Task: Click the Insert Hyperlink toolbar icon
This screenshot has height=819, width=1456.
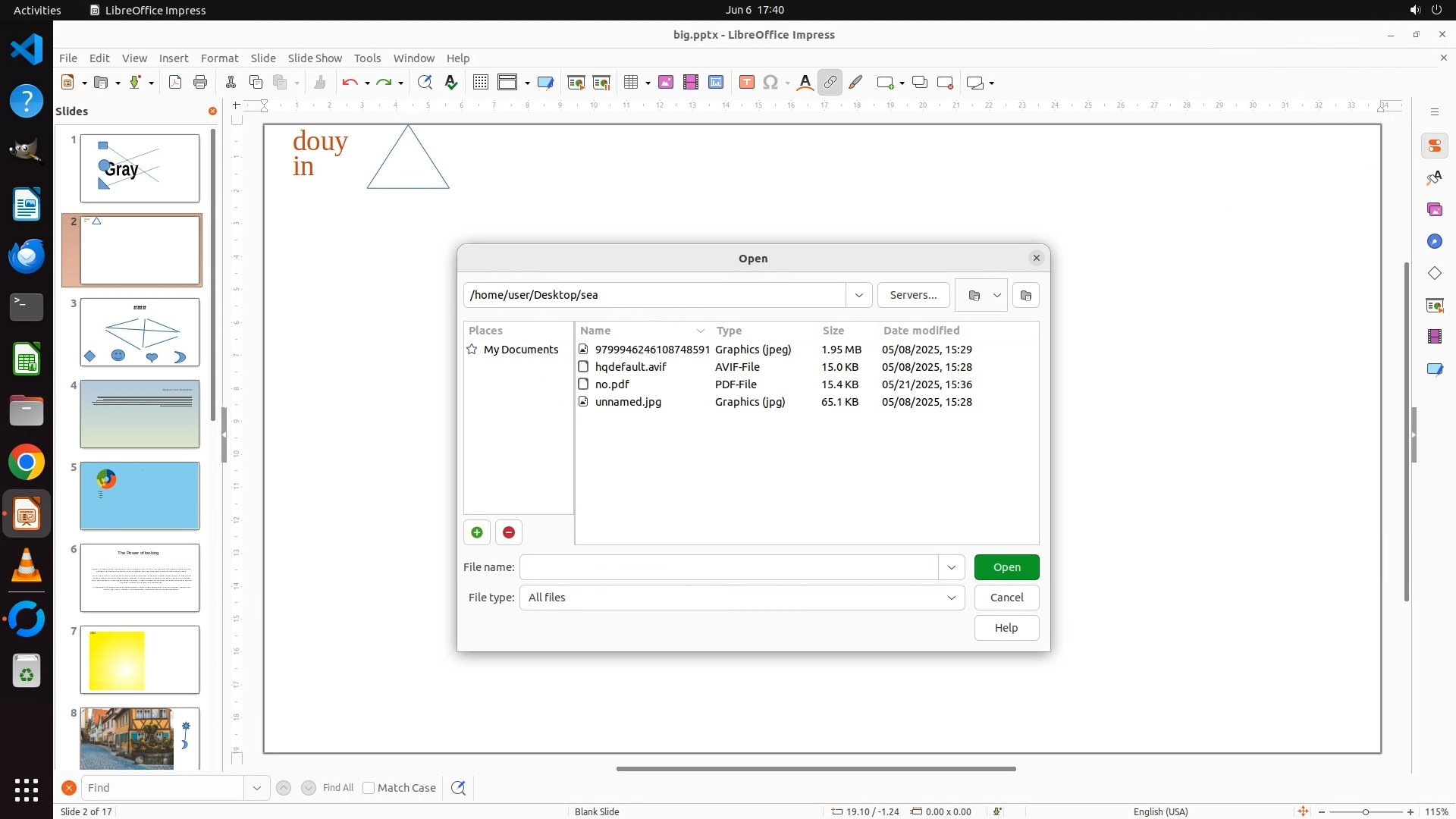Action: tap(830, 83)
